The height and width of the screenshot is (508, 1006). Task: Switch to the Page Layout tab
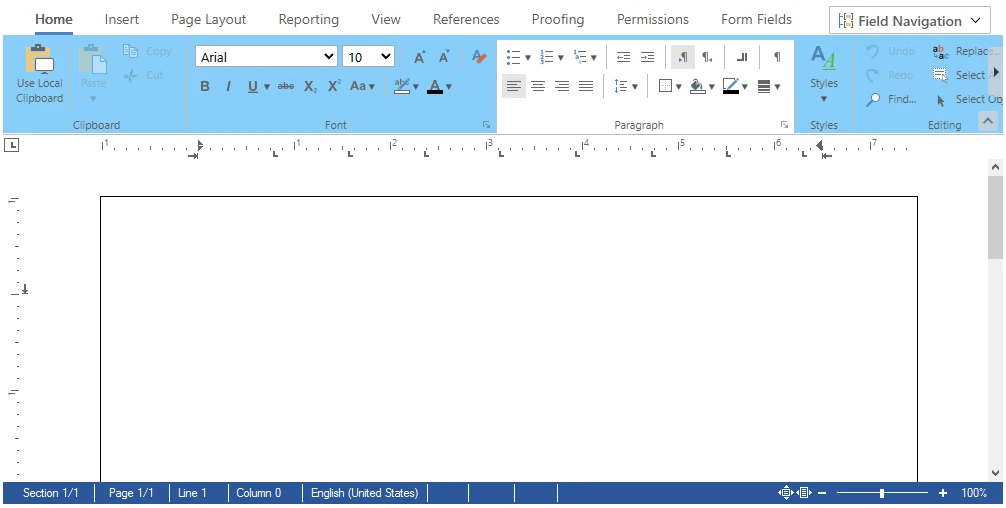[209, 19]
